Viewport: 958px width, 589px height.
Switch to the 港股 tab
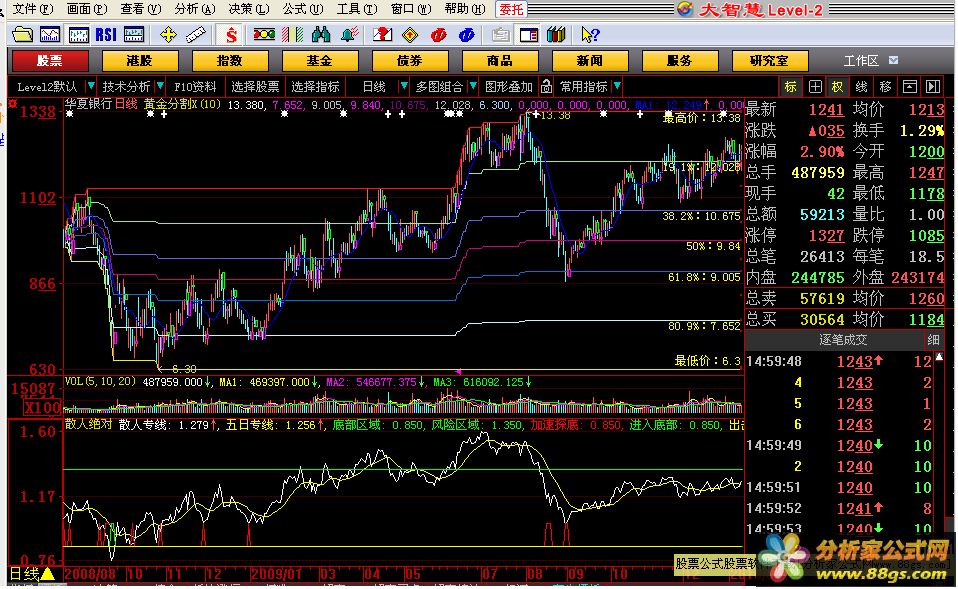140,60
